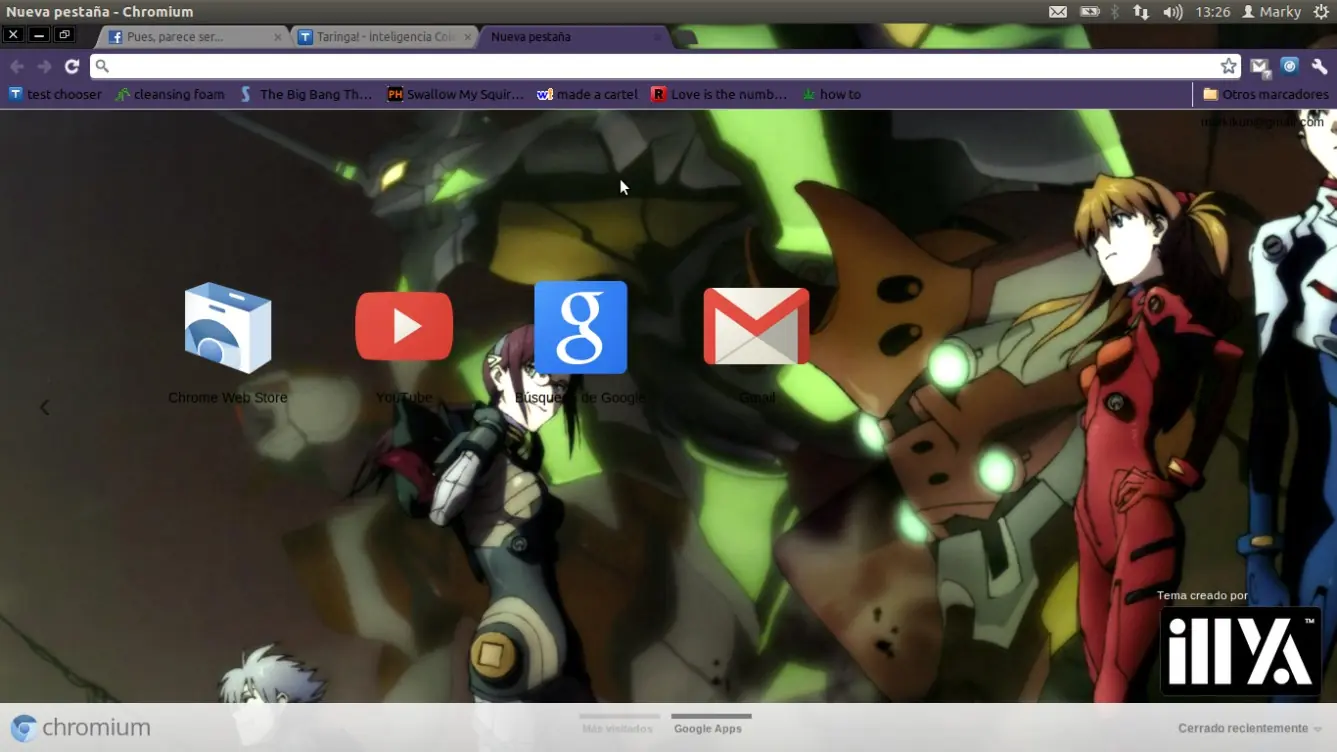
Task: Restore the Chromium window size
Action: coord(64,34)
